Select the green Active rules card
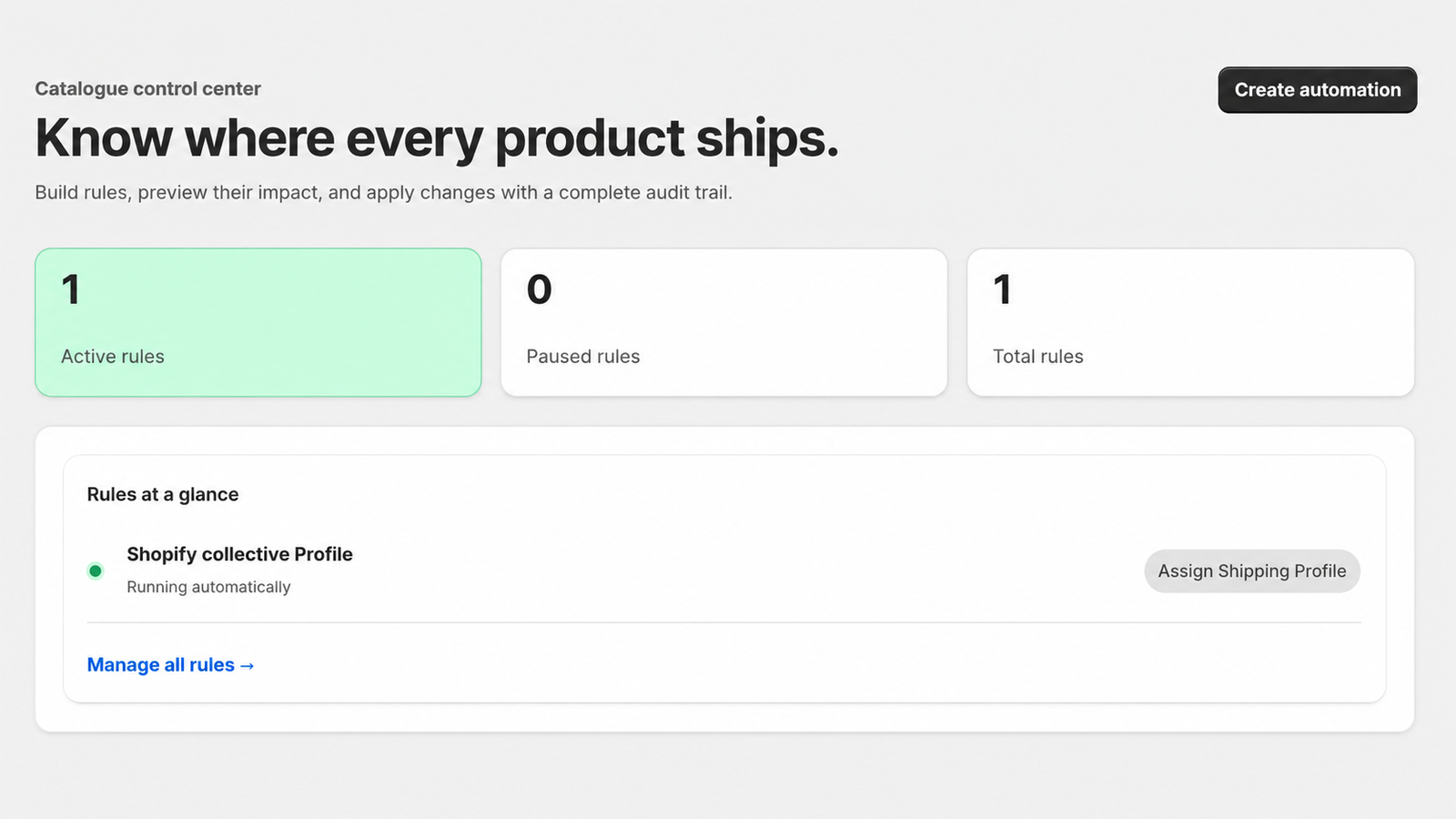 (258, 322)
